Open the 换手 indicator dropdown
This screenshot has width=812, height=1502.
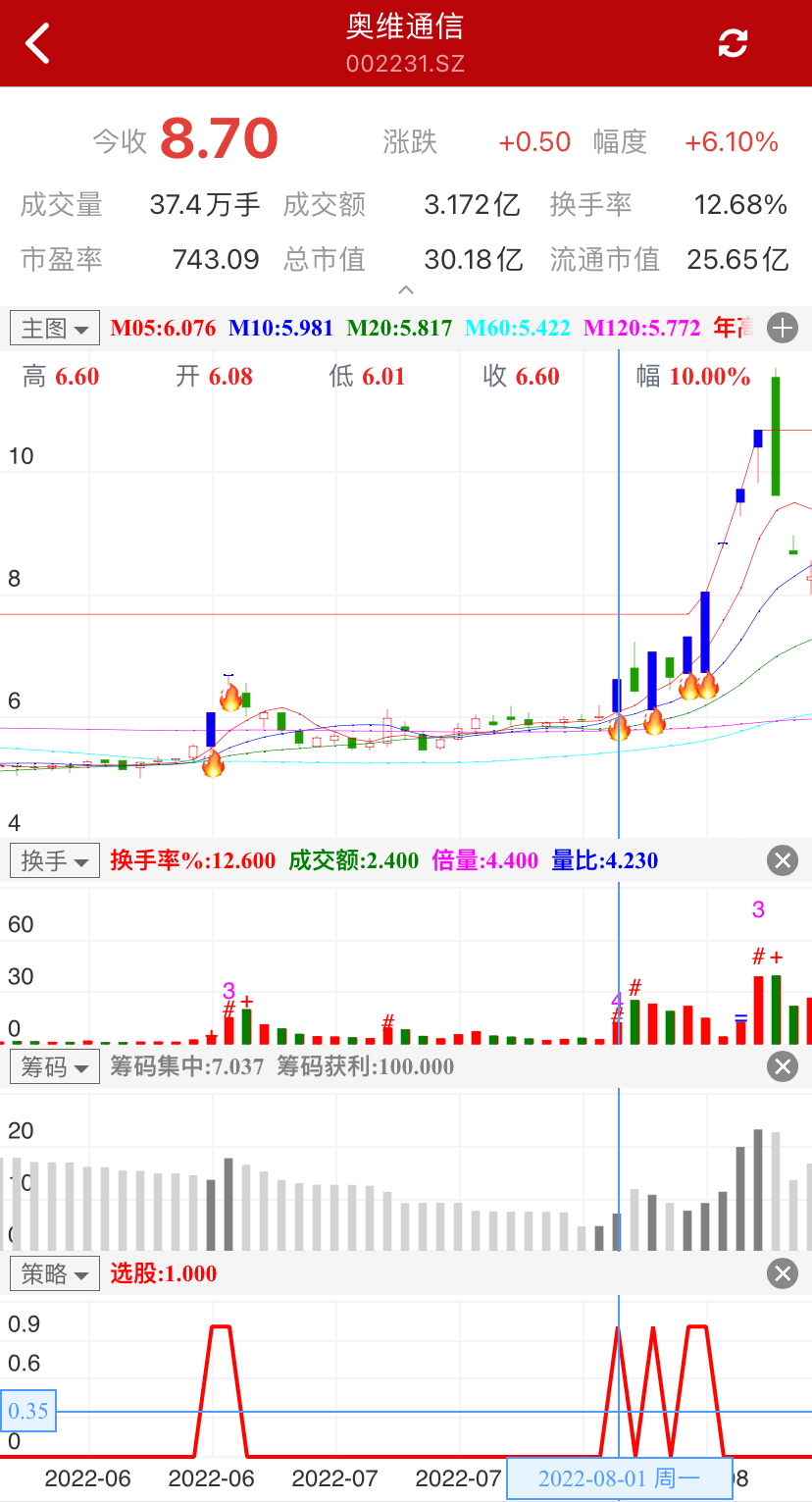(x=55, y=861)
